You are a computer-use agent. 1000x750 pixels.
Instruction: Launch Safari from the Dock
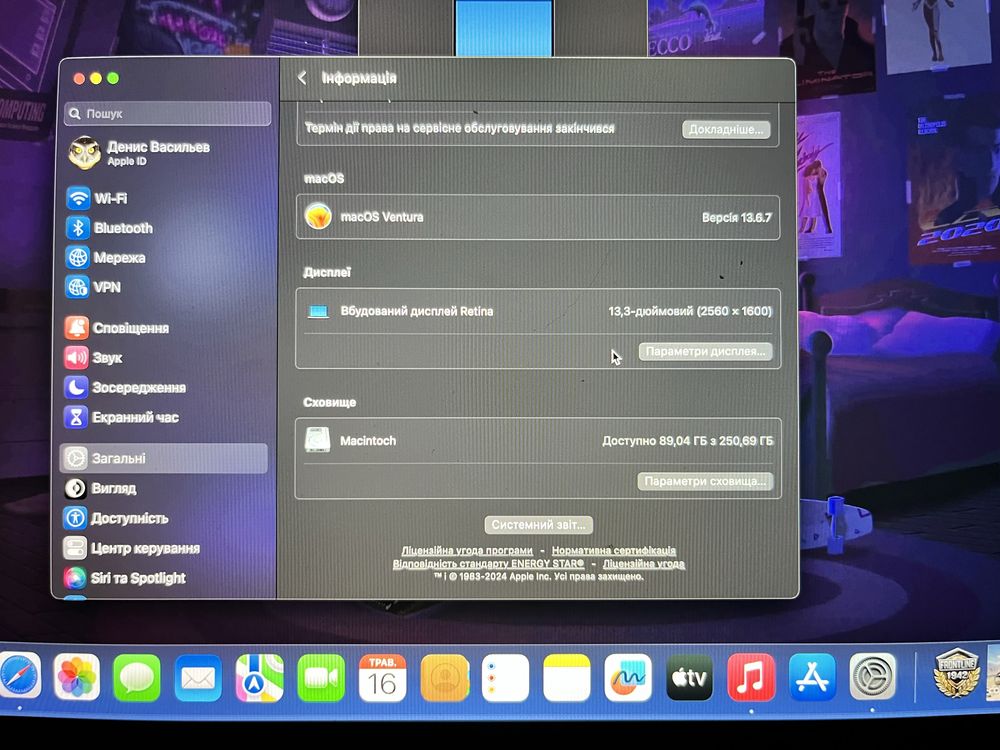tap(18, 677)
